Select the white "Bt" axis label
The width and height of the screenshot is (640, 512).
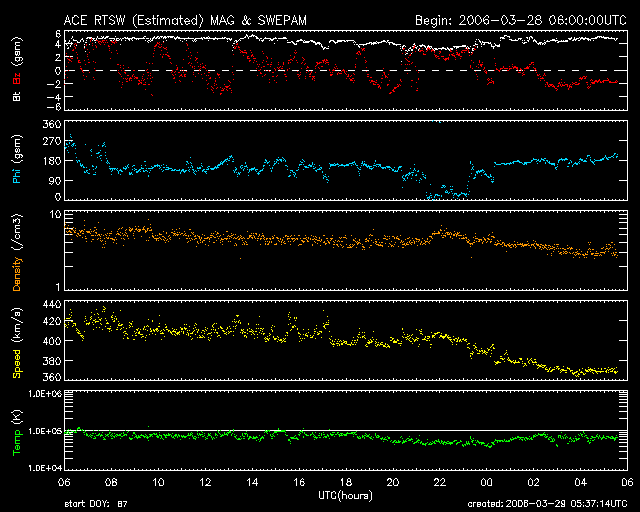click(x=17, y=96)
